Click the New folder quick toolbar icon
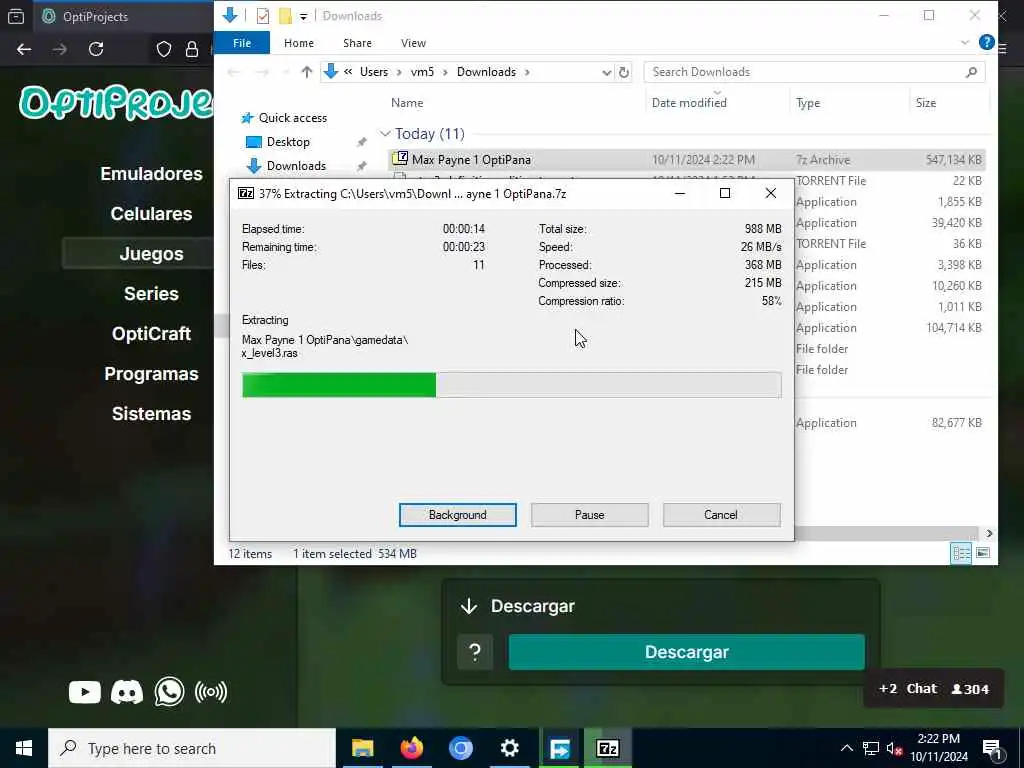1024x768 pixels. pos(285,16)
